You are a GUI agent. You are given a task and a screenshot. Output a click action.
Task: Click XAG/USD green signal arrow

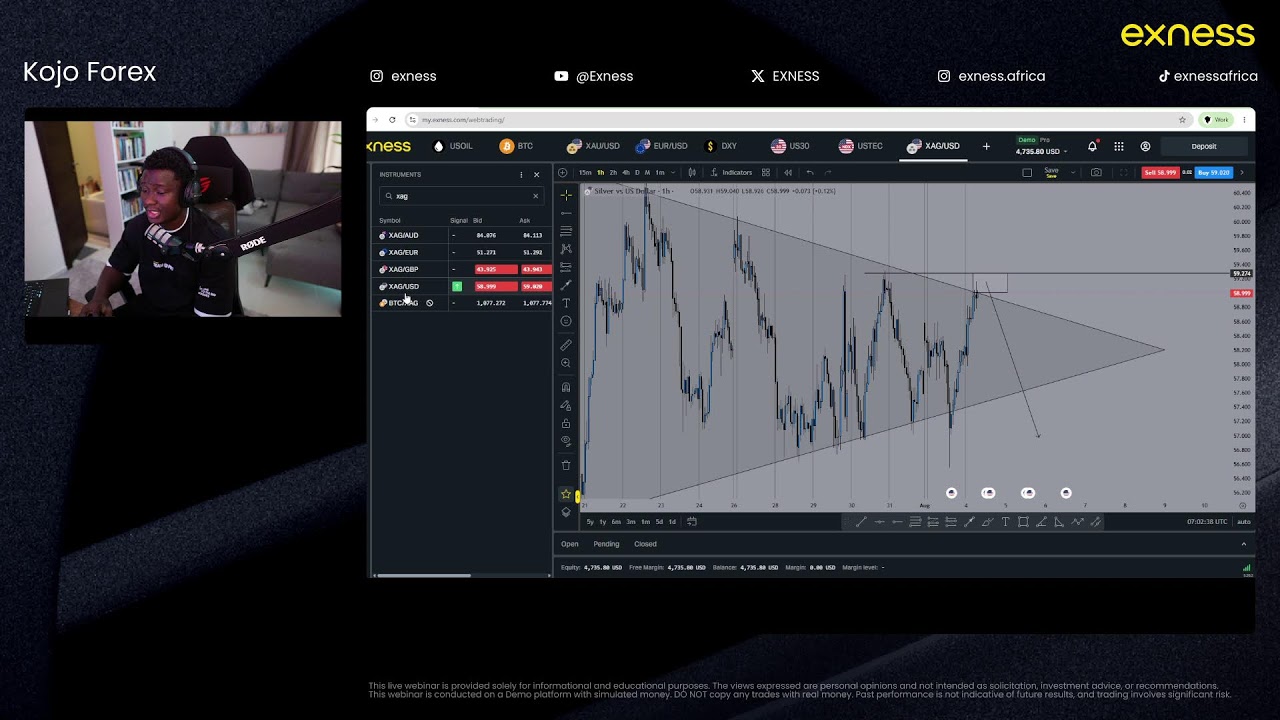(x=457, y=286)
